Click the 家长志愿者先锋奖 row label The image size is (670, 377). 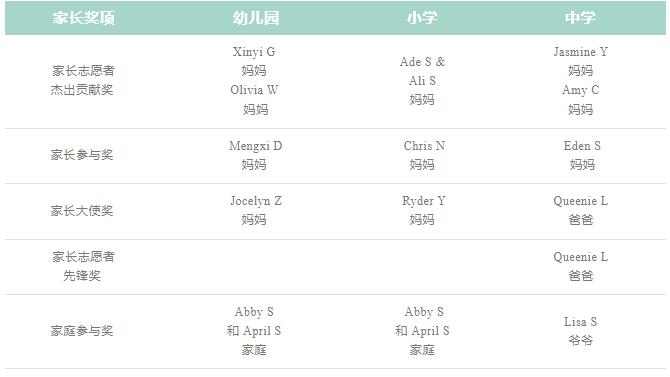coord(83,266)
